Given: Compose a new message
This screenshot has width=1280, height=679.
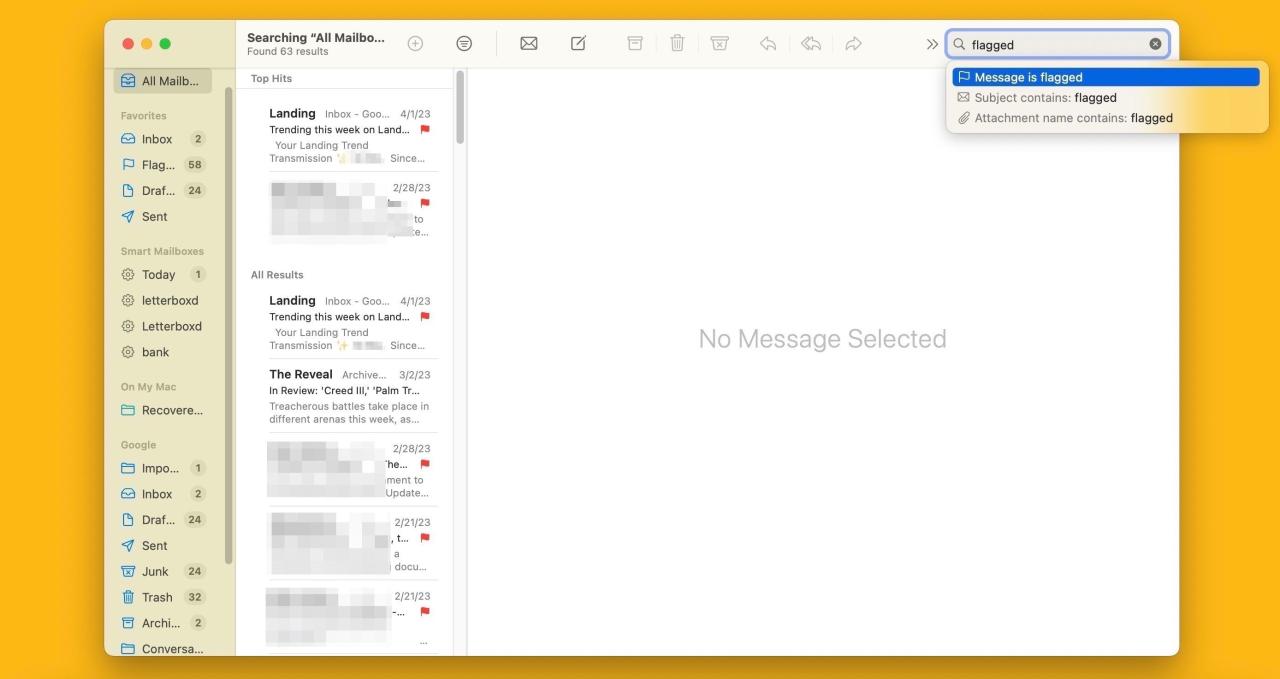Looking at the screenshot, I should click(578, 43).
